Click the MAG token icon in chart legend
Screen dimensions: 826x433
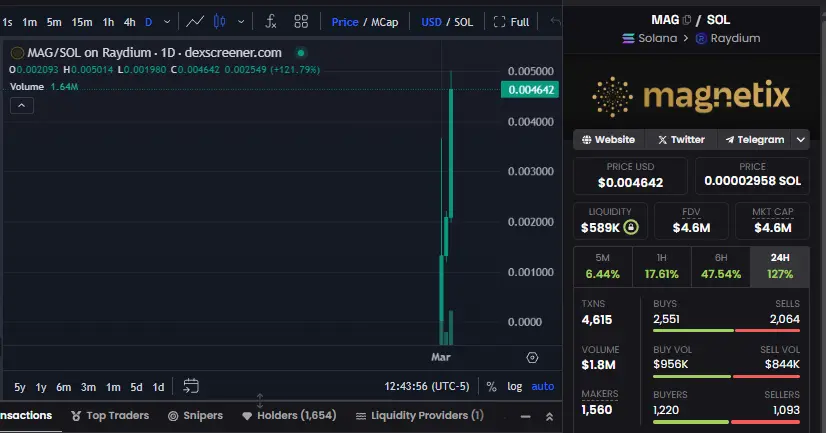click(x=17, y=53)
